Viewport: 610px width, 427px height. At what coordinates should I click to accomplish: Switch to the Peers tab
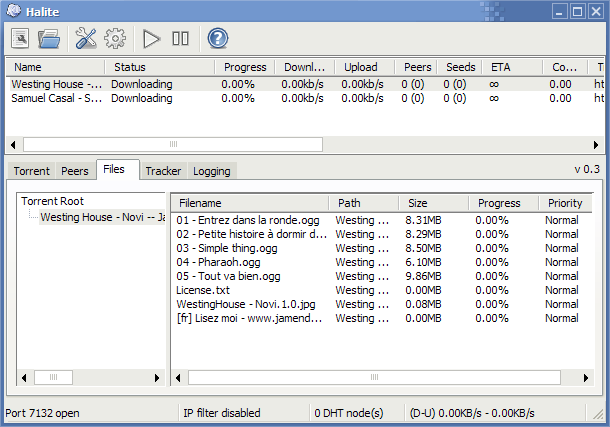click(x=75, y=171)
